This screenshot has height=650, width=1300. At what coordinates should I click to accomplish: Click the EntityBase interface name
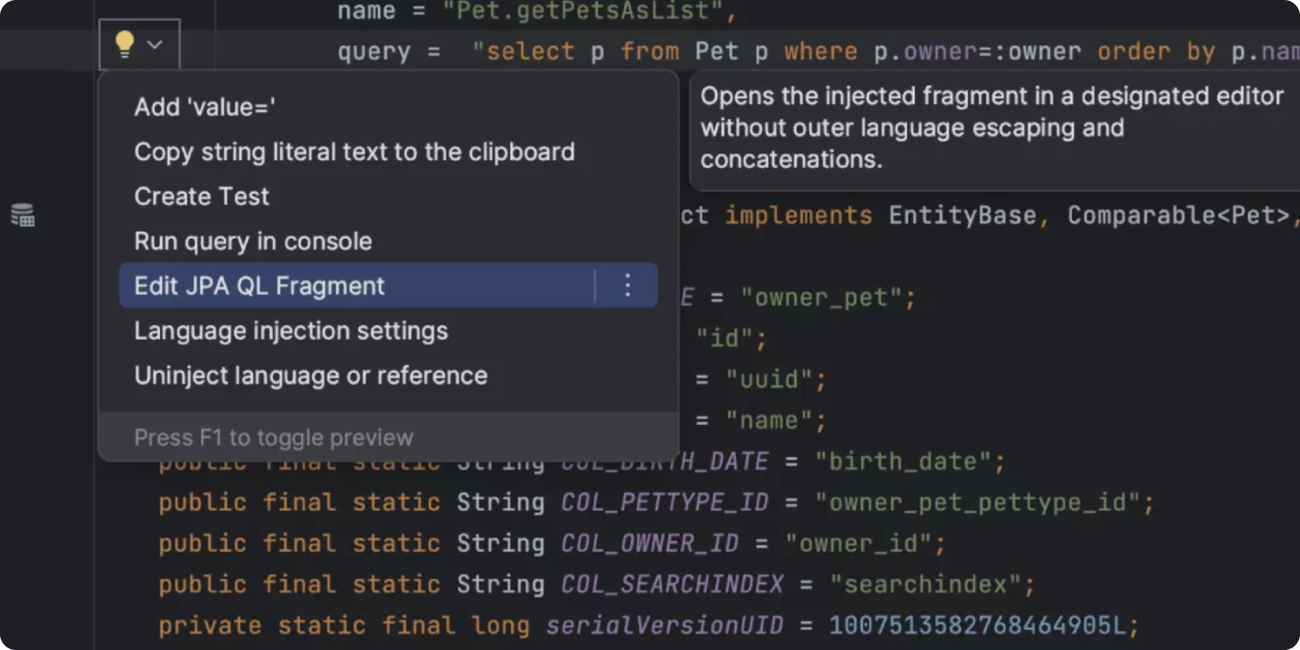[x=962, y=216]
